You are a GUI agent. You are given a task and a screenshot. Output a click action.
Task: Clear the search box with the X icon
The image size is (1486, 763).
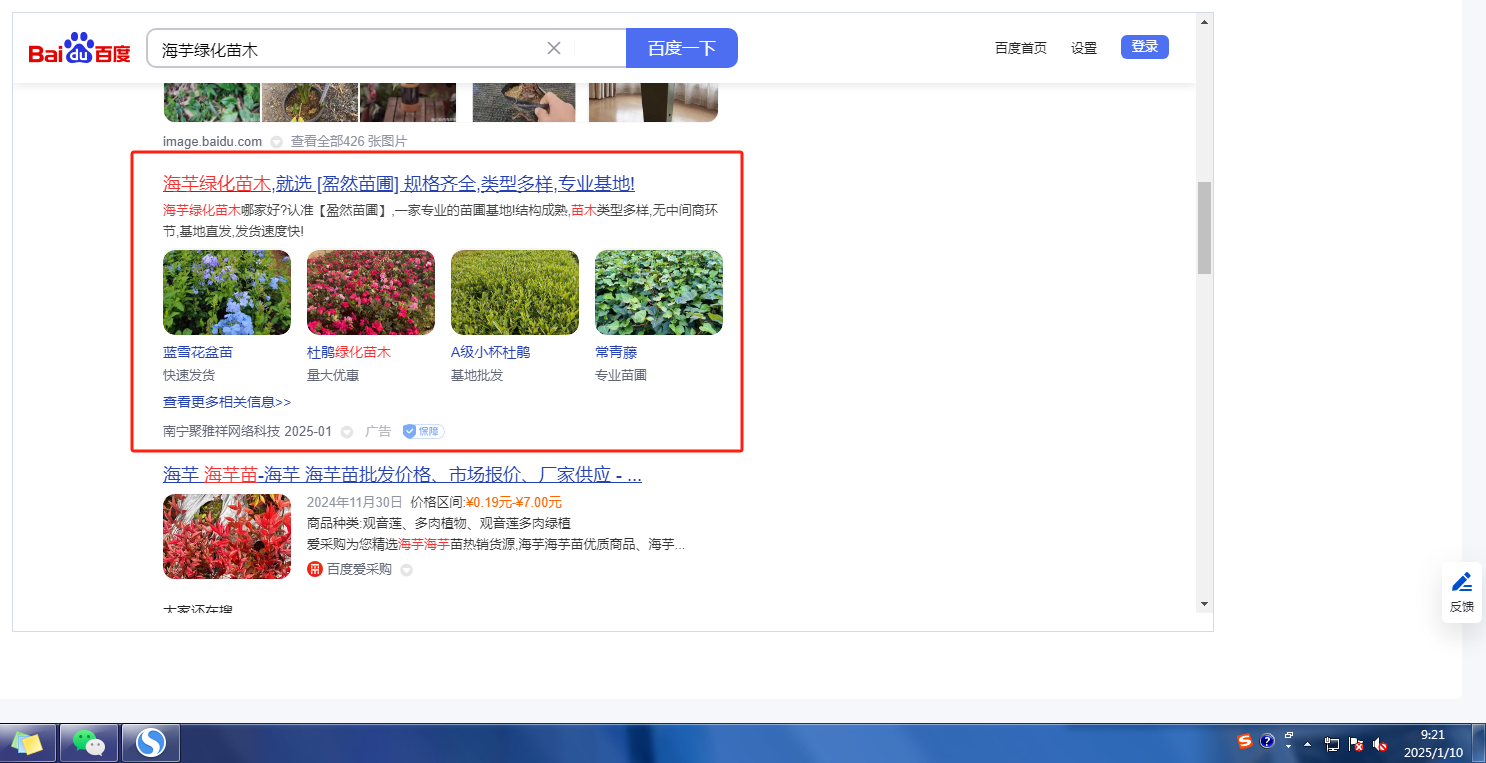coord(554,48)
